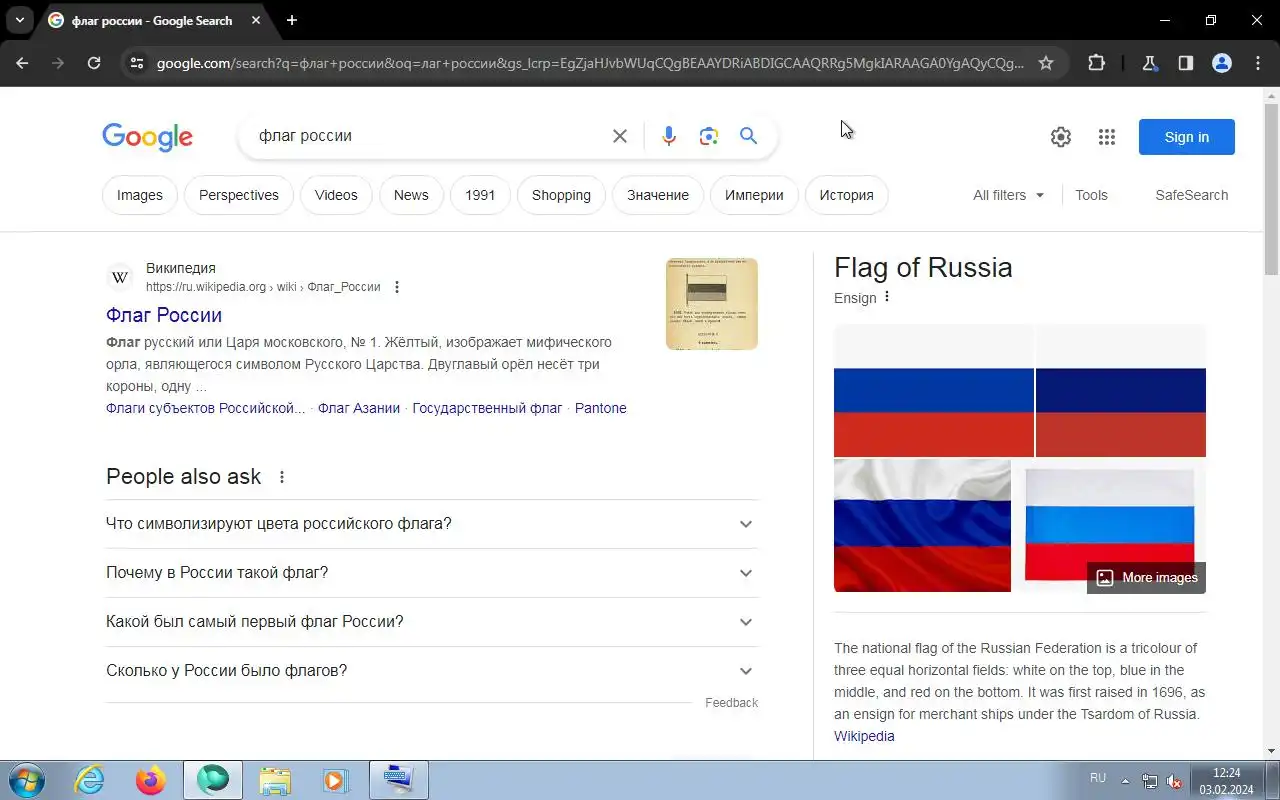Viewport: 1280px width, 800px height.
Task: Open Google quick settings gear
Action: [1061, 137]
